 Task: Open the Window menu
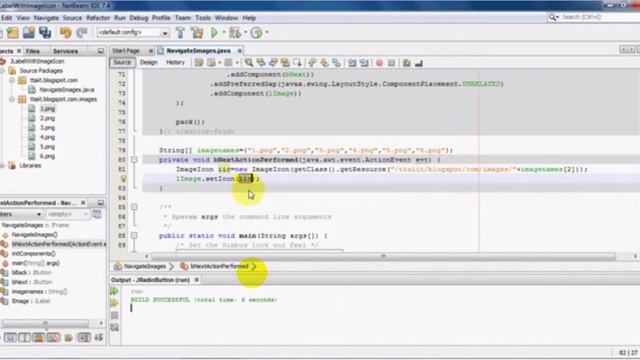pyautogui.click(x=226, y=18)
